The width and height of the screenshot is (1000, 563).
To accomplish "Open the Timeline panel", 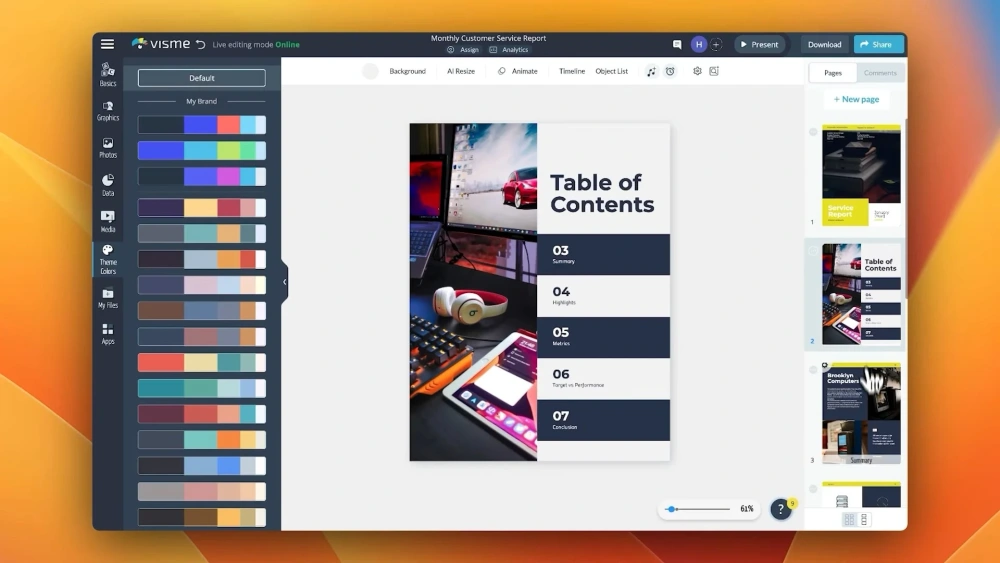I will point(571,71).
